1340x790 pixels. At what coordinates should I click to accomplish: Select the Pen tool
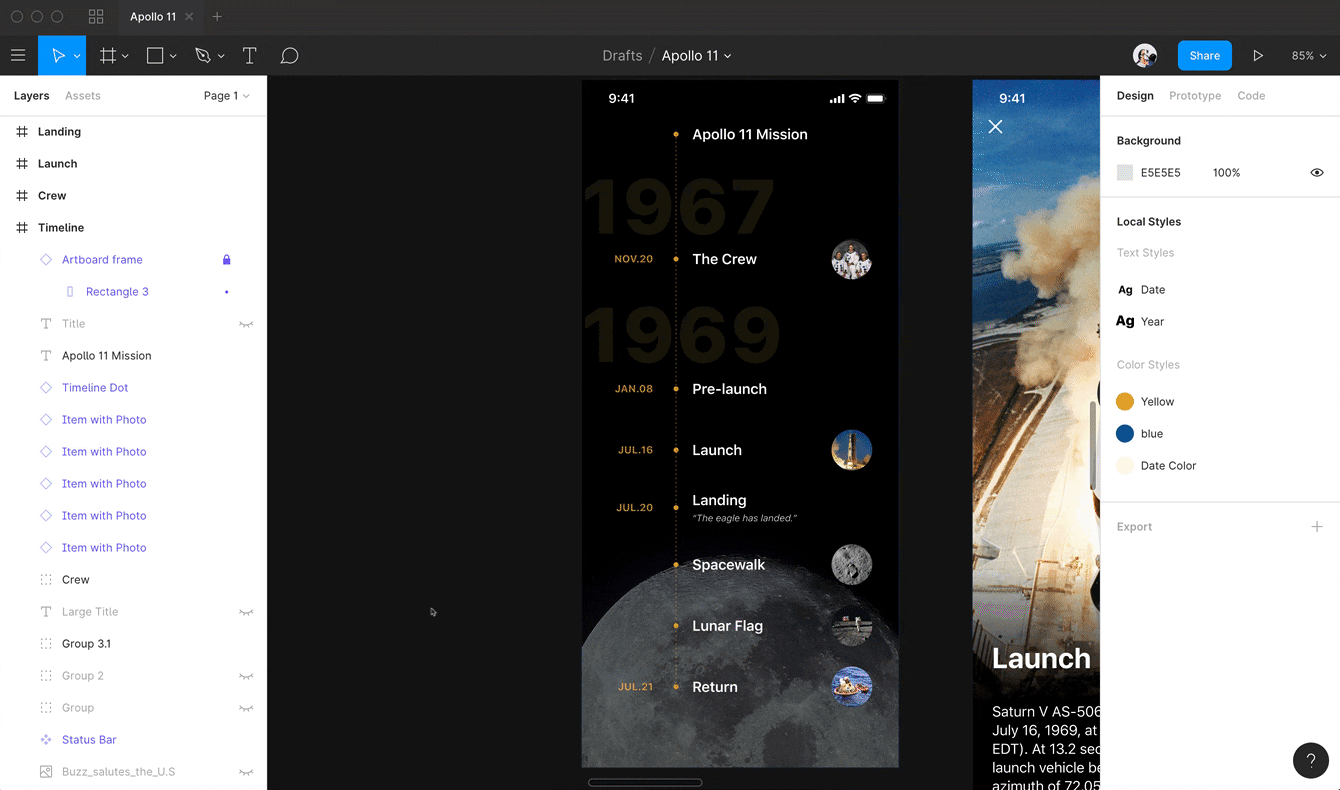203,56
